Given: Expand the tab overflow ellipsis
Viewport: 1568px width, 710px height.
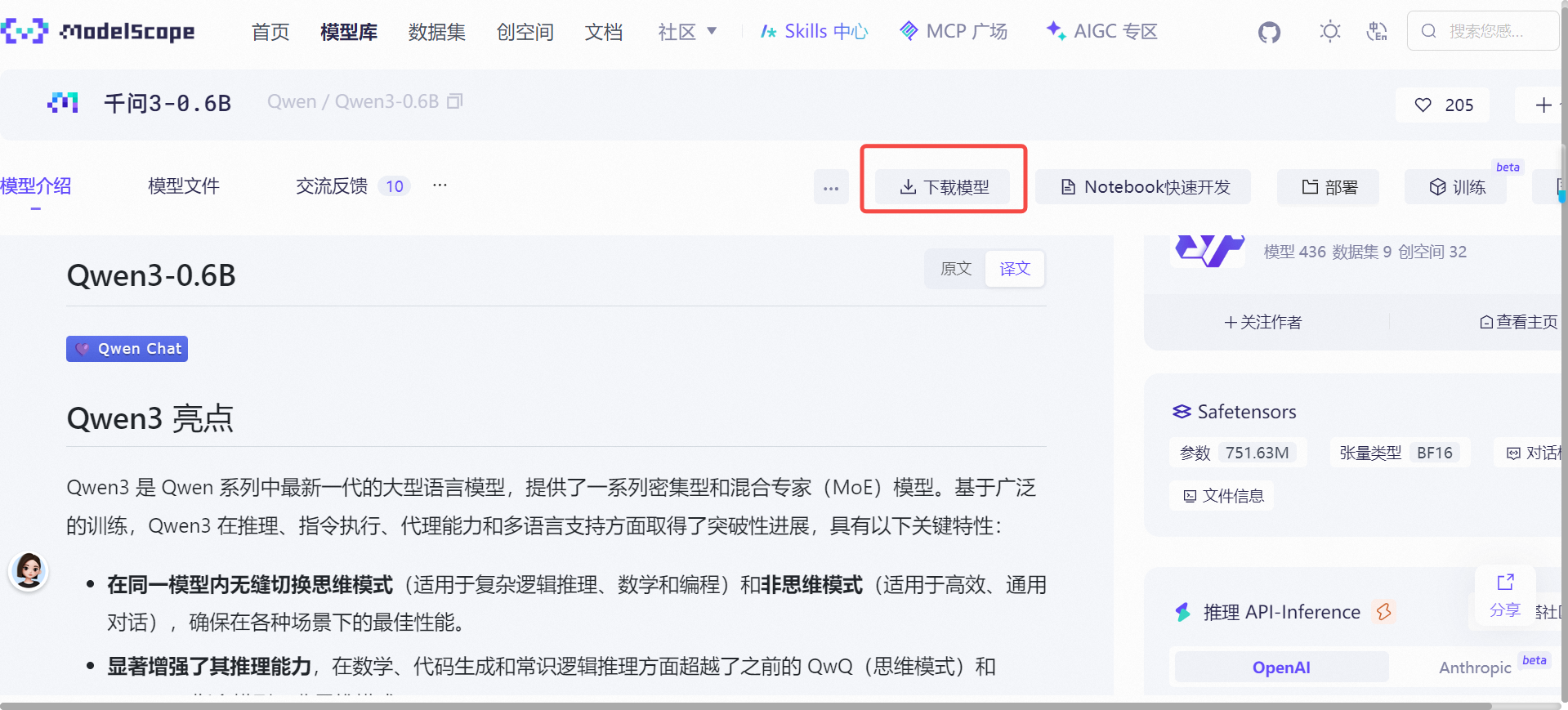Looking at the screenshot, I should (440, 185).
